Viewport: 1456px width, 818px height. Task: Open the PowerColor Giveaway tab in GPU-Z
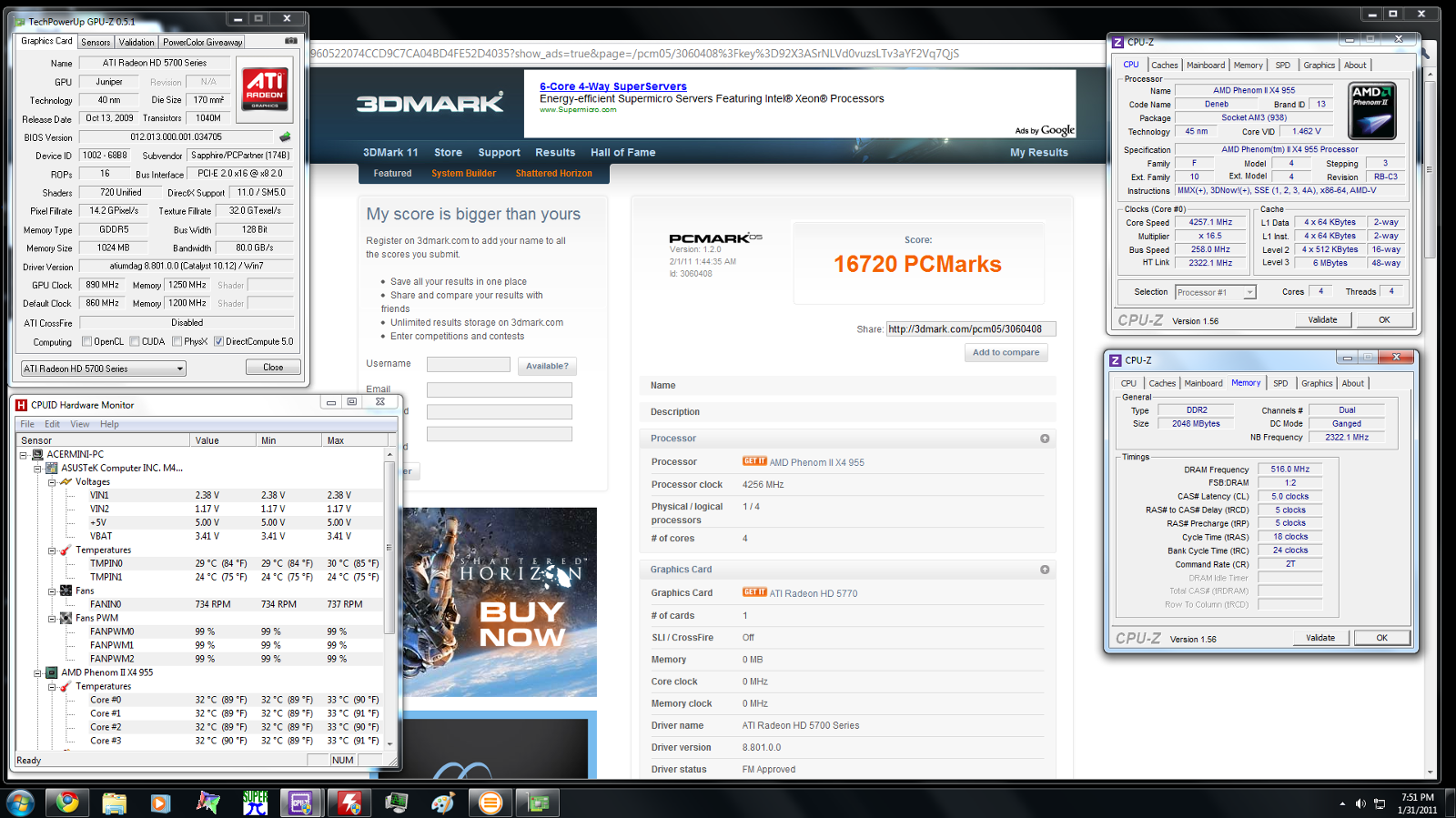pos(203,42)
